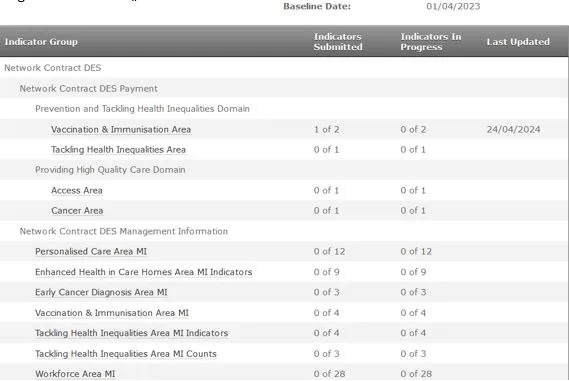Click '0 of 3' submitted for Early Cancer Diagnosis
This screenshot has width=569, height=381.
click(327, 292)
